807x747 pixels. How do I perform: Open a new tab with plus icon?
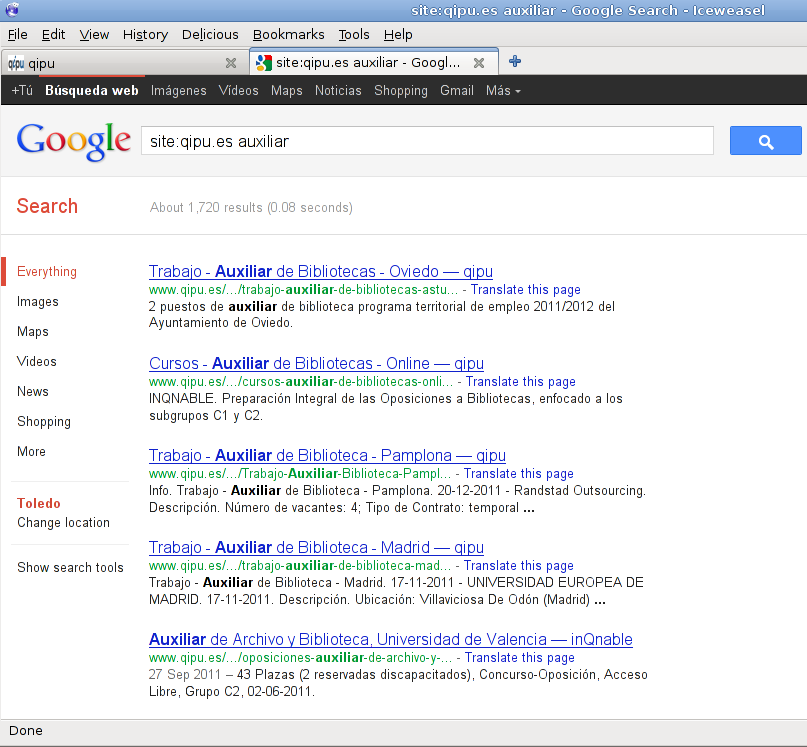point(515,62)
